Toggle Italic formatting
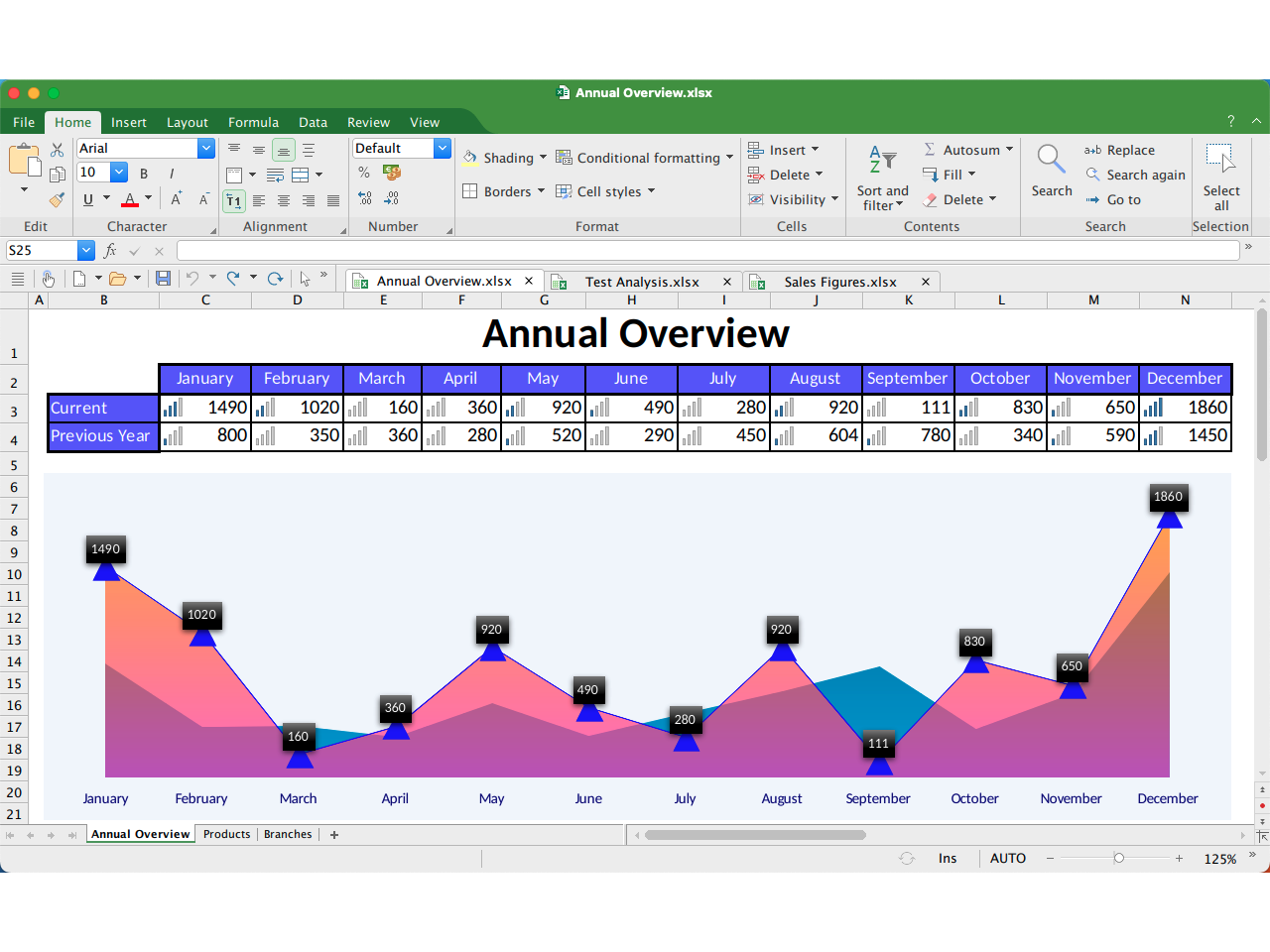This screenshot has height=952, width=1270. point(172,174)
